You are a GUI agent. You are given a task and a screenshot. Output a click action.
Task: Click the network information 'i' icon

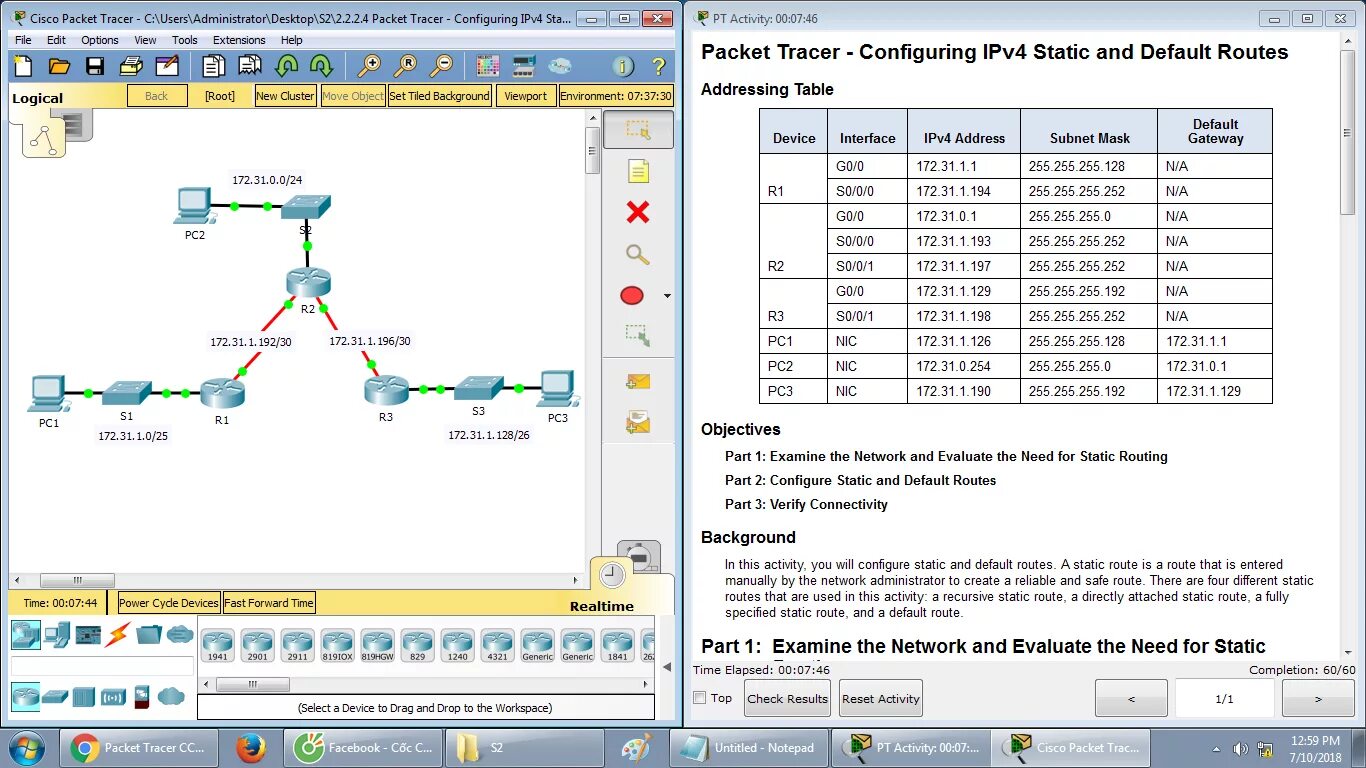point(623,67)
